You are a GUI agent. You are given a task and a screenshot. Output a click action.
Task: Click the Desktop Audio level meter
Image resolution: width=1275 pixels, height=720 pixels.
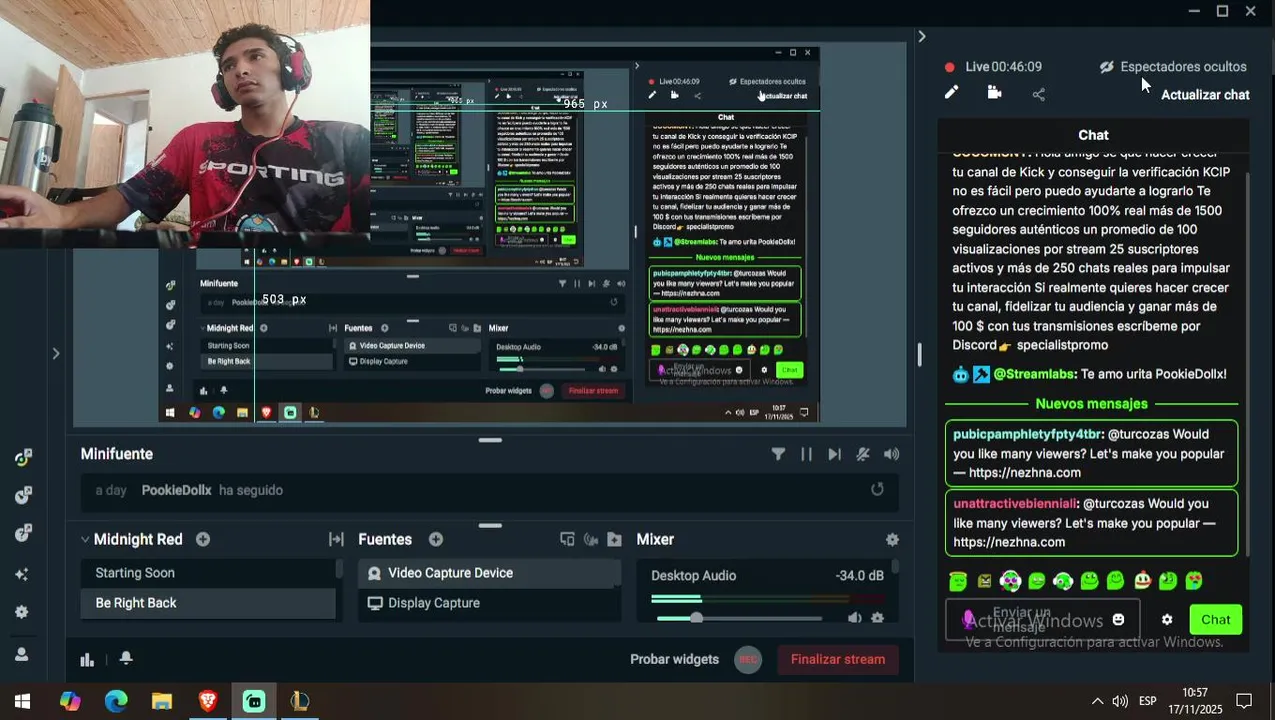pos(767,599)
